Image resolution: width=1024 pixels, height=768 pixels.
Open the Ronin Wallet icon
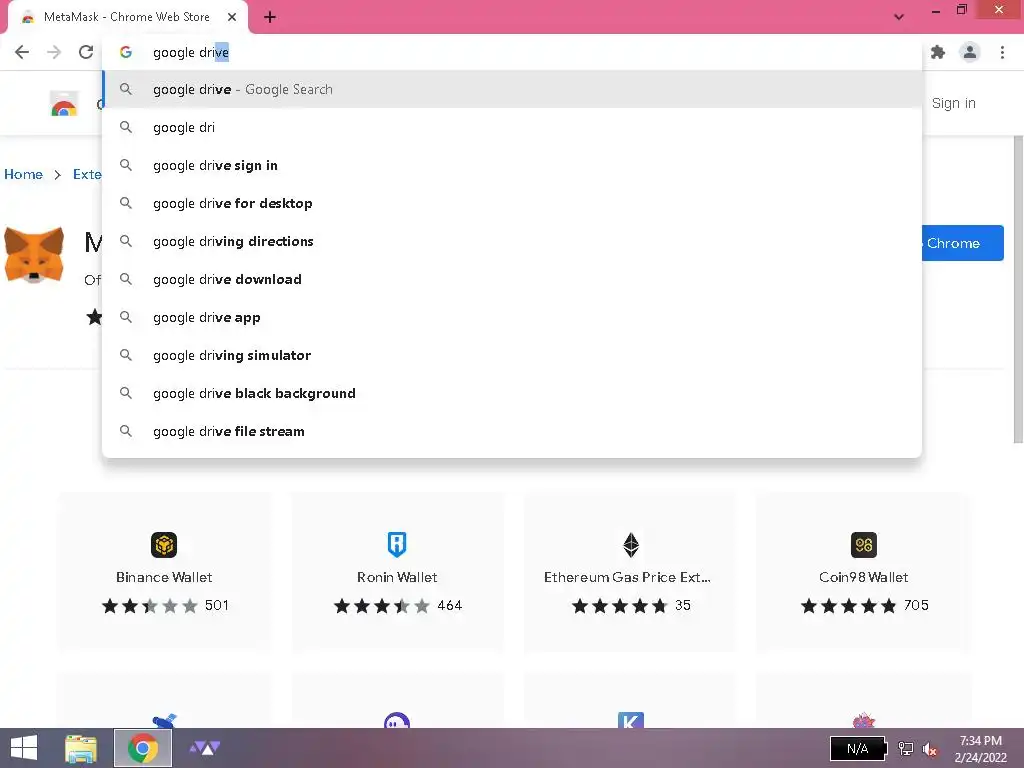[397, 545]
